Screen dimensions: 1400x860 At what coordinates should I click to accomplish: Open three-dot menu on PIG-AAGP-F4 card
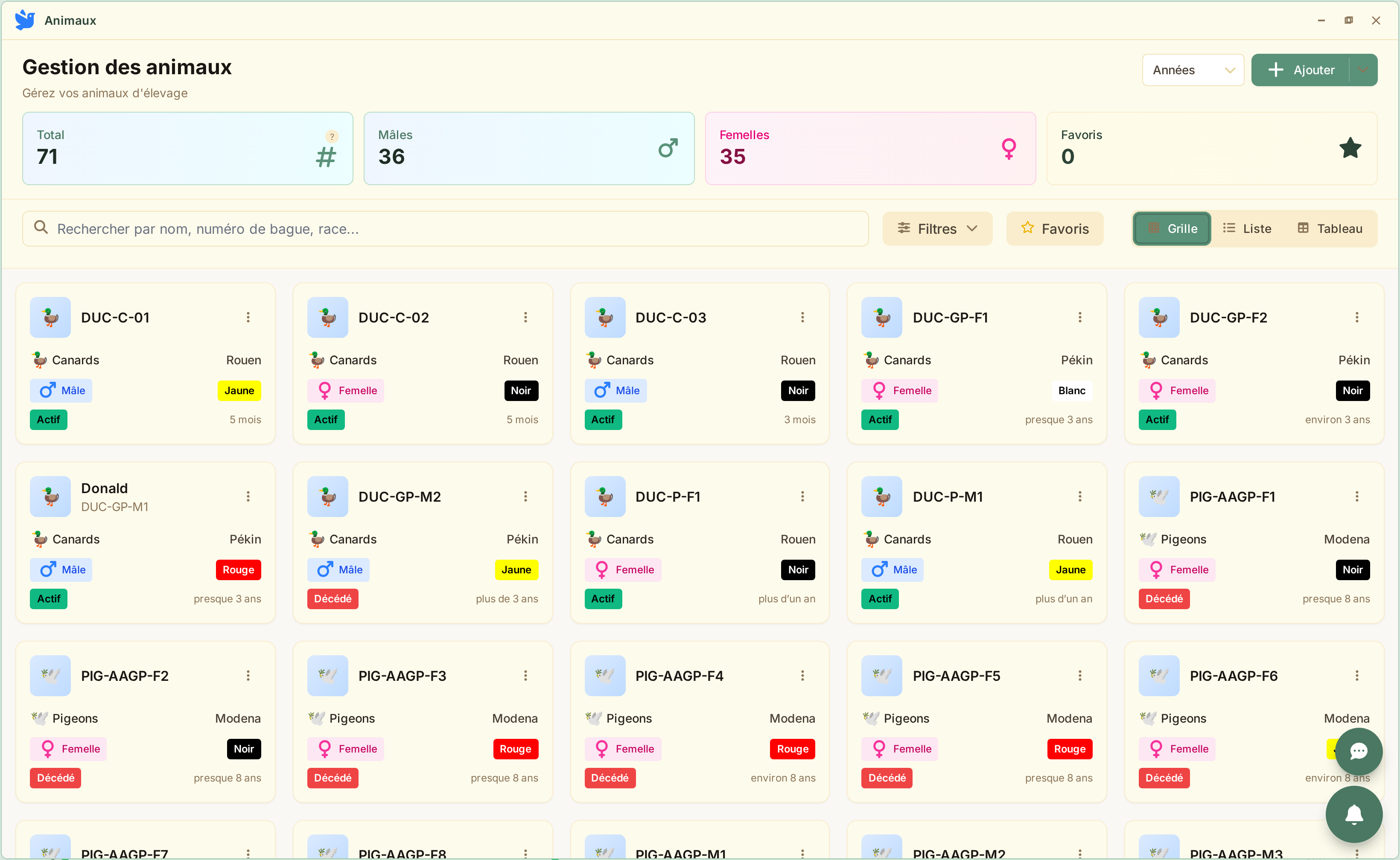[802, 676]
